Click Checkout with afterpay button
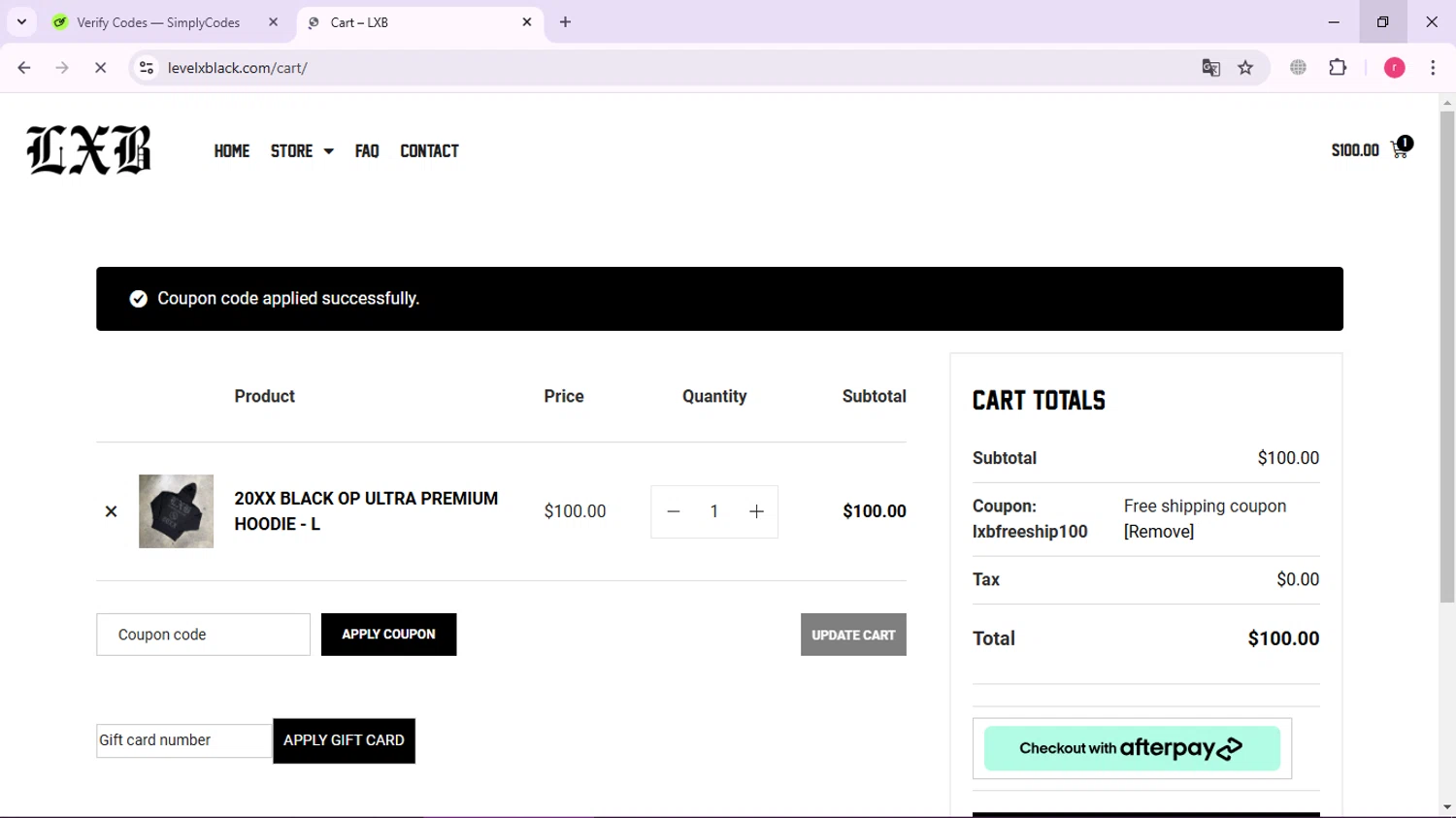Viewport: 1456px width, 818px height. [x=1132, y=748]
